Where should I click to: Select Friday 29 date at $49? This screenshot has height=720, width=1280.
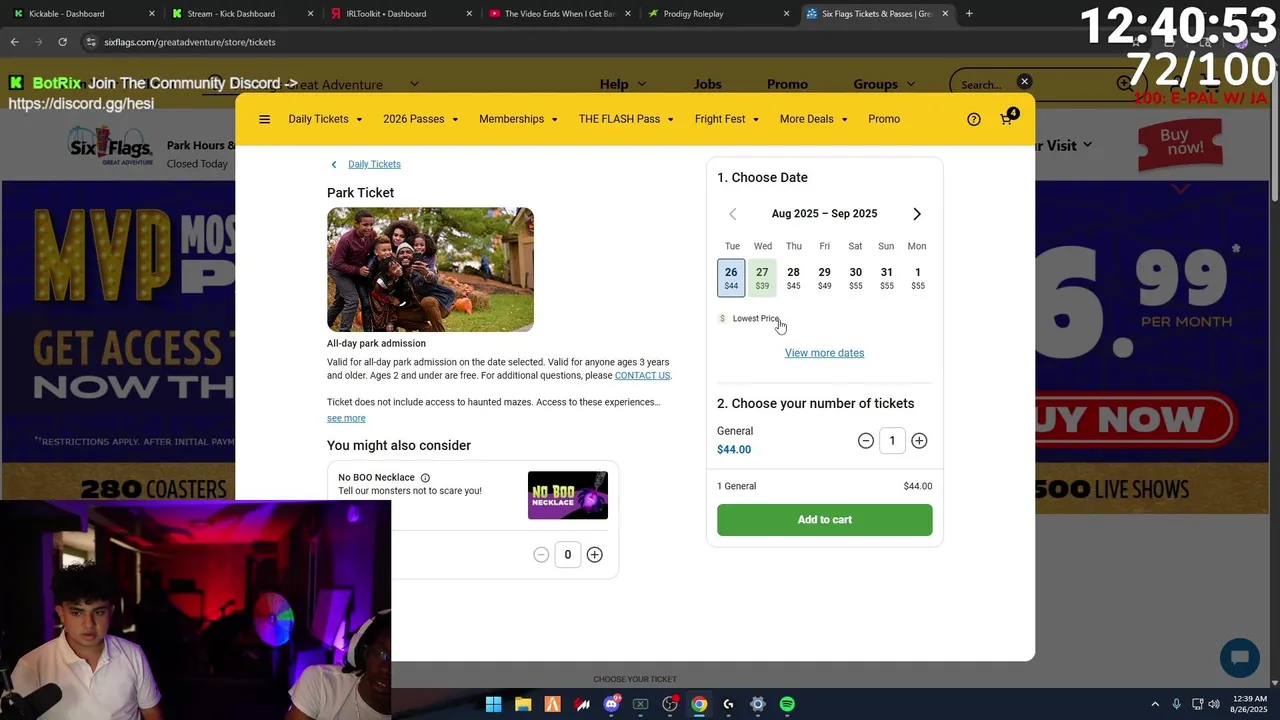coord(824,278)
